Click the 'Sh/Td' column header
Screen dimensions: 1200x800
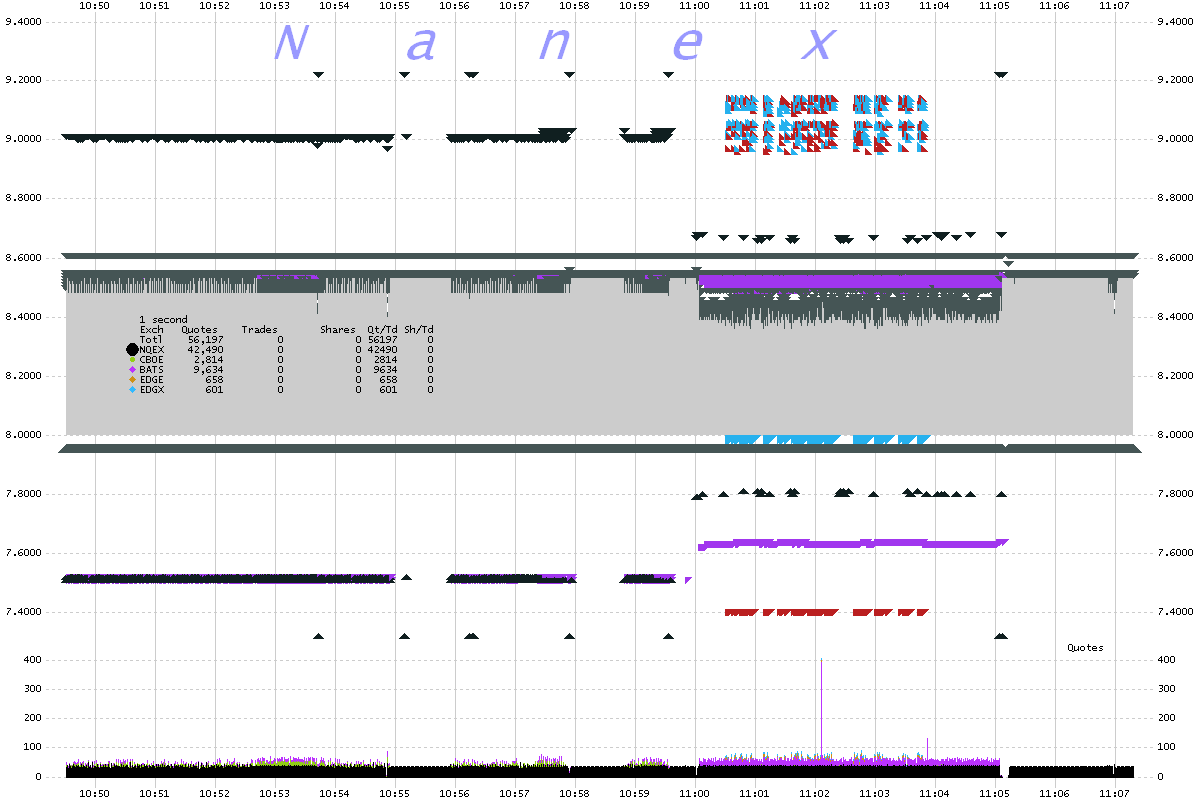point(418,329)
